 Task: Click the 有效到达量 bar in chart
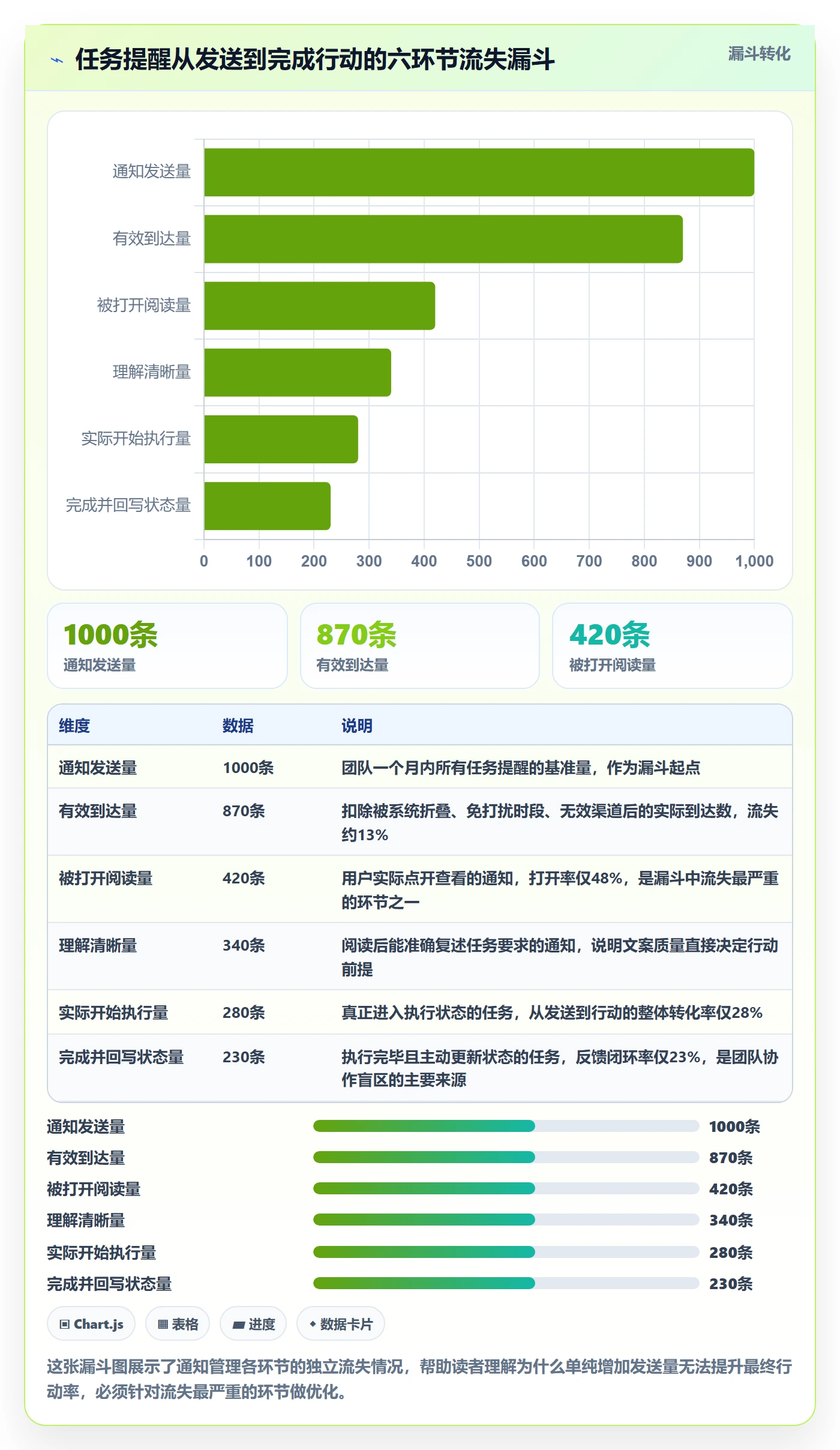click(x=443, y=239)
